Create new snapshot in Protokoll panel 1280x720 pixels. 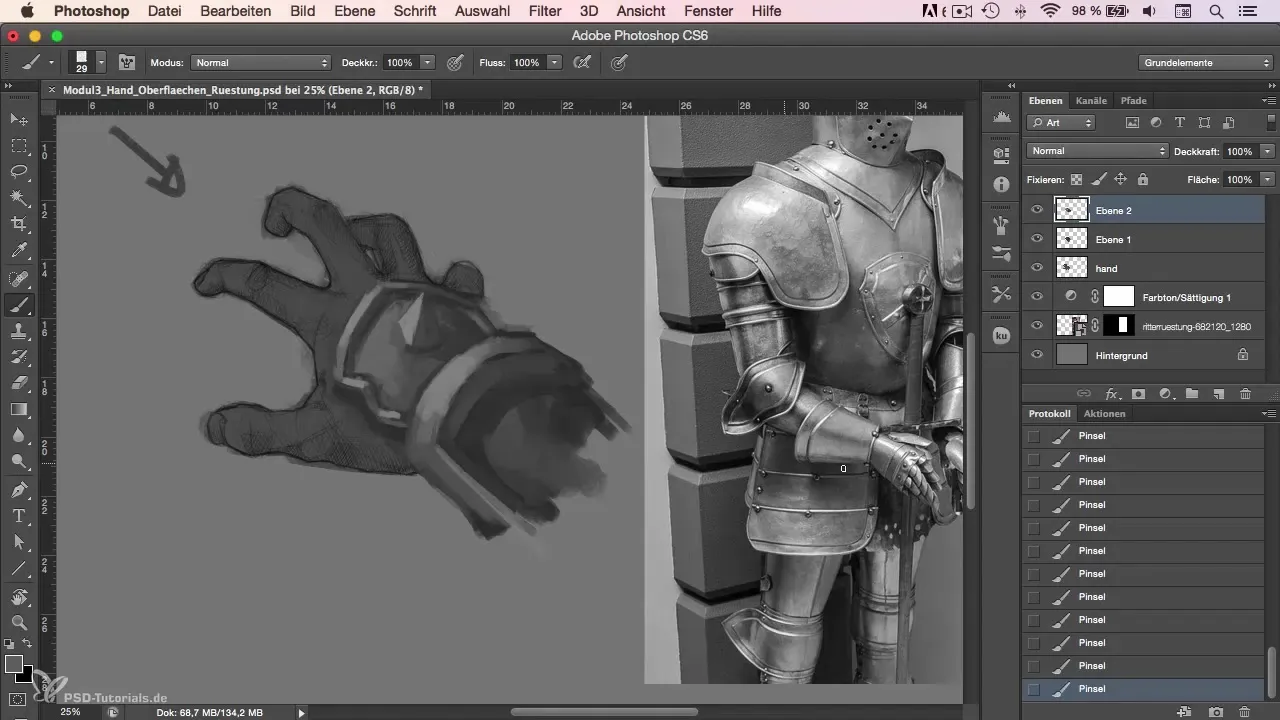[x=1216, y=711]
